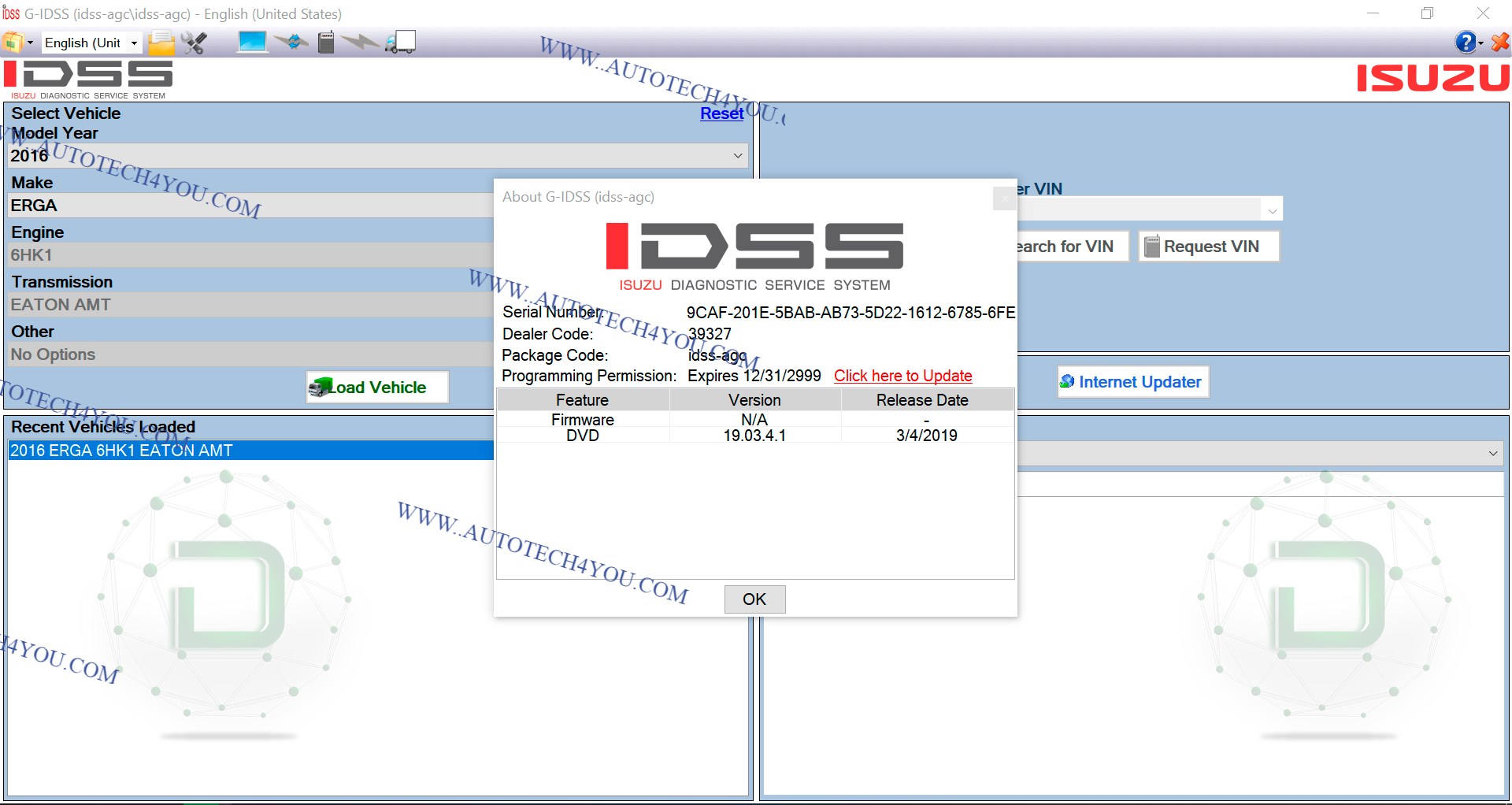This screenshot has height=805, width=1512.
Task: Open the blue help question mark icon
Action: point(1465,43)
